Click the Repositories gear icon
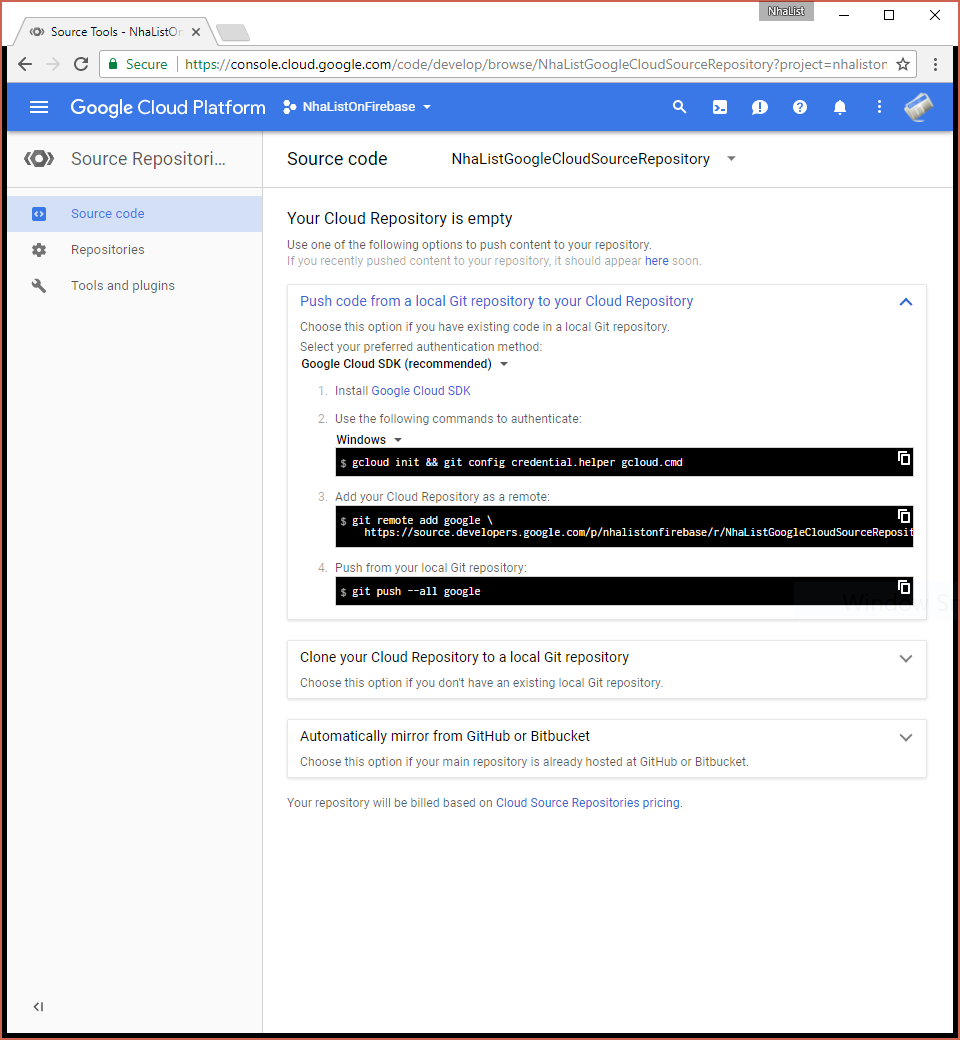 pyautogui.click(x=38, y=249)
